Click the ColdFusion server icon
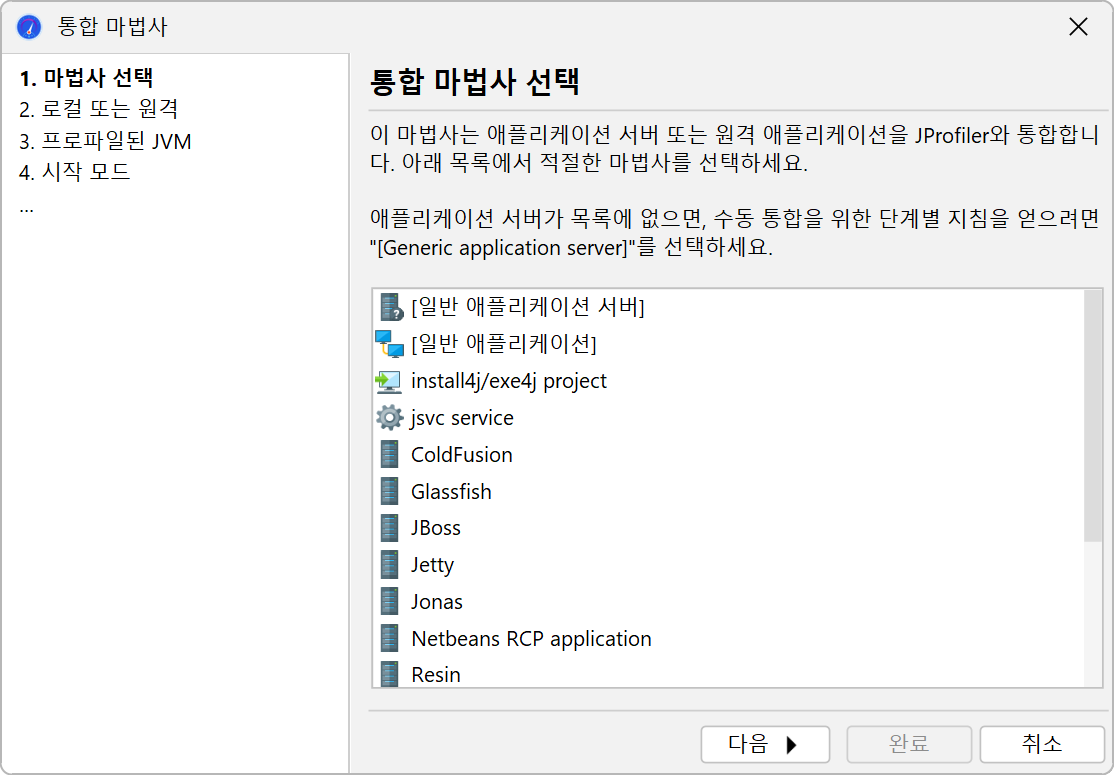1114x775 pixels. (x=389, y=455)
